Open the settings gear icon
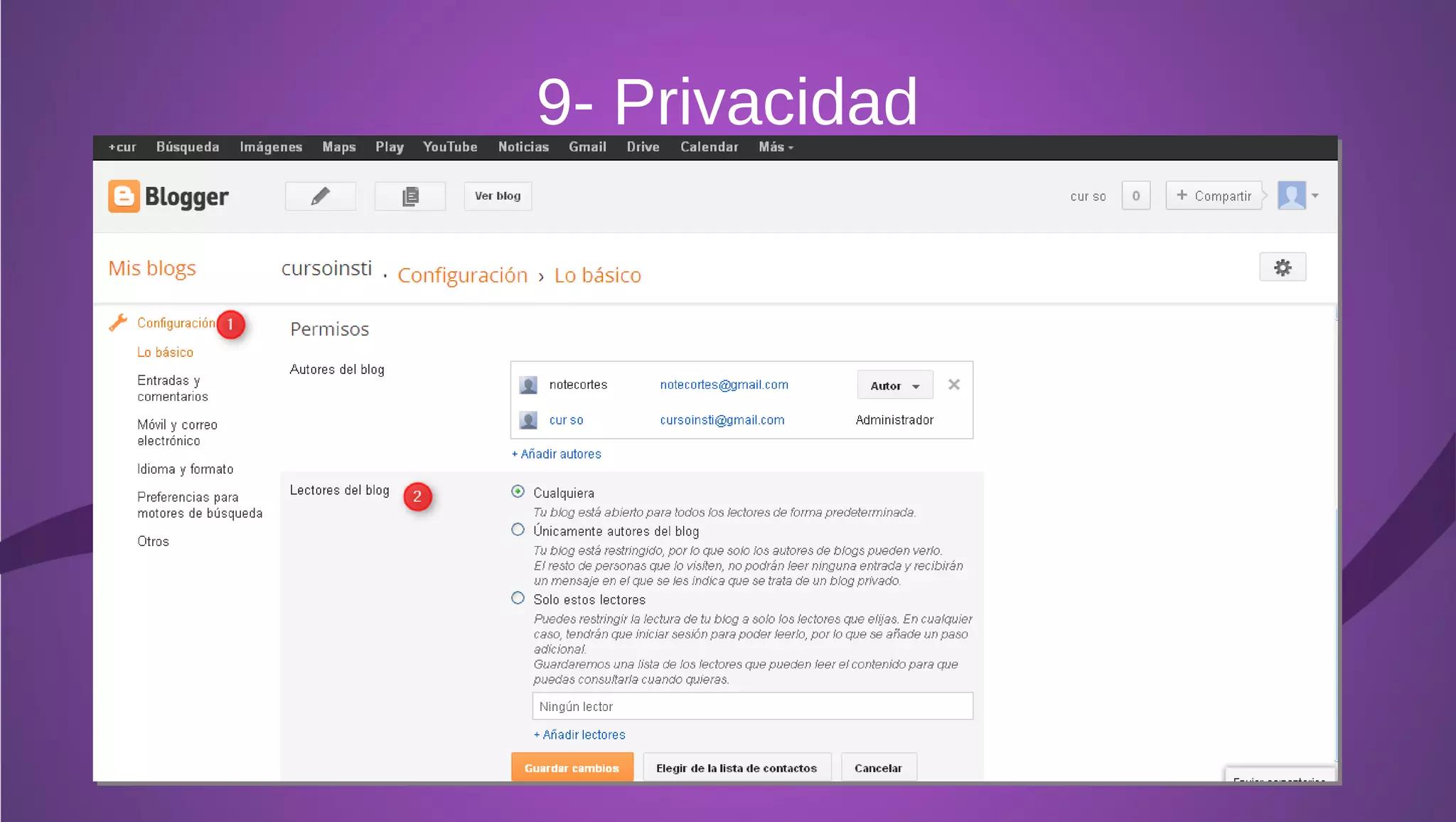The height and width of the screenshot is (822, 1456). pyautogui.click(x=1283, y=267)
